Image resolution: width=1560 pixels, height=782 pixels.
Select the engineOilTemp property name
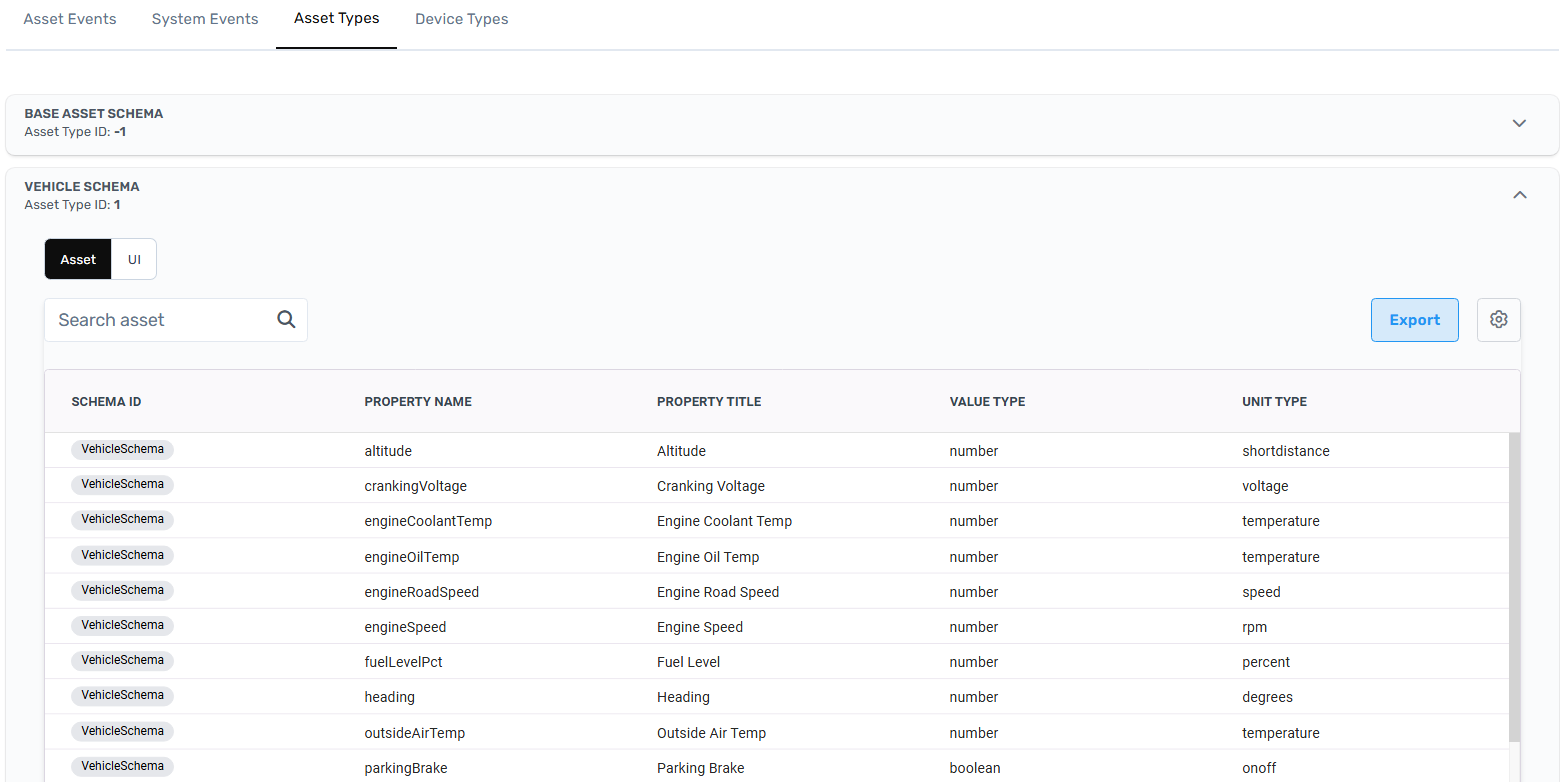tap(412, 557)
